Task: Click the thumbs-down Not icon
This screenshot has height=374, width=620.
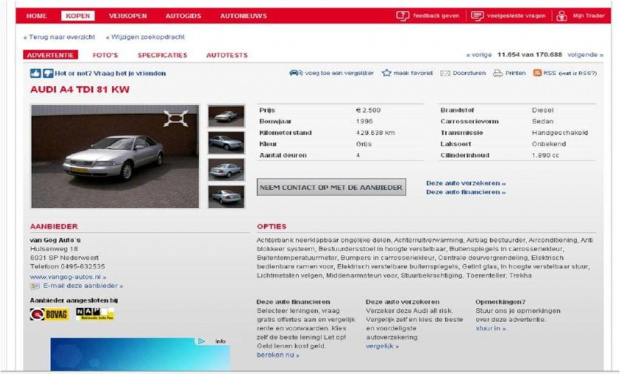Action: click(x=48, y=73)
